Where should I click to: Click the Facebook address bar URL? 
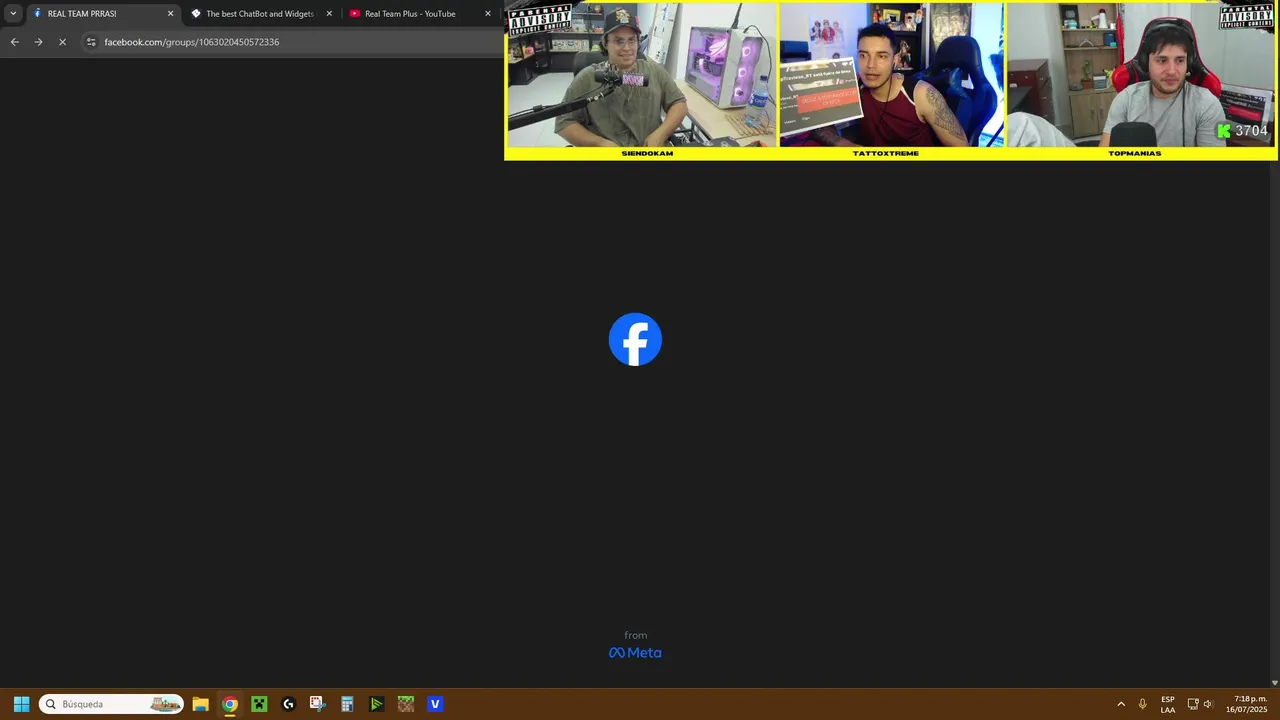click(191, 42)
